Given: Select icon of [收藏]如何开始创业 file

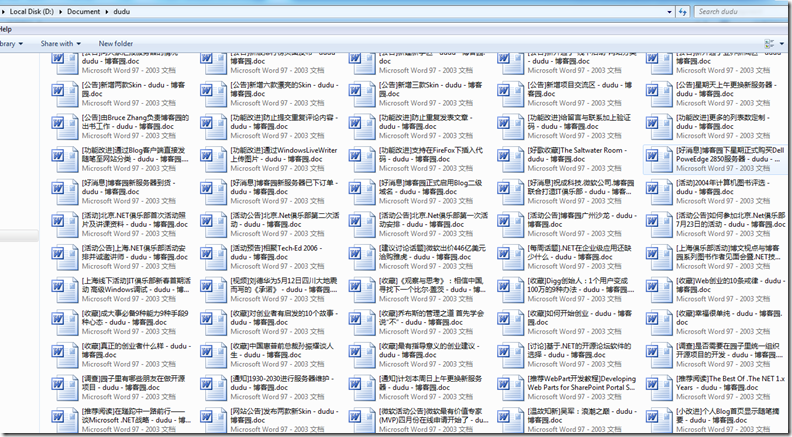Looking at the screenshot, I should click(x=510, y=323).
